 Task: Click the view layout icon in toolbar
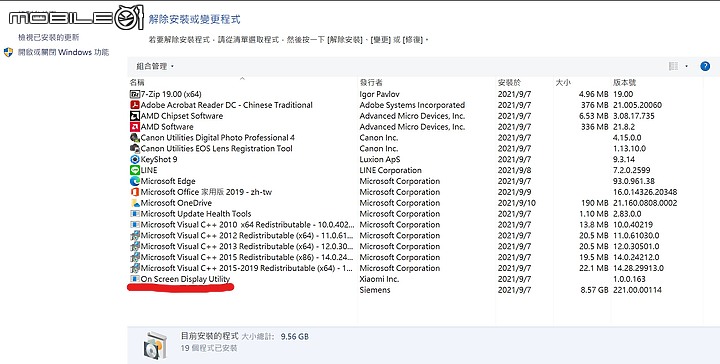pyautogui.click(x=673, y=67)
